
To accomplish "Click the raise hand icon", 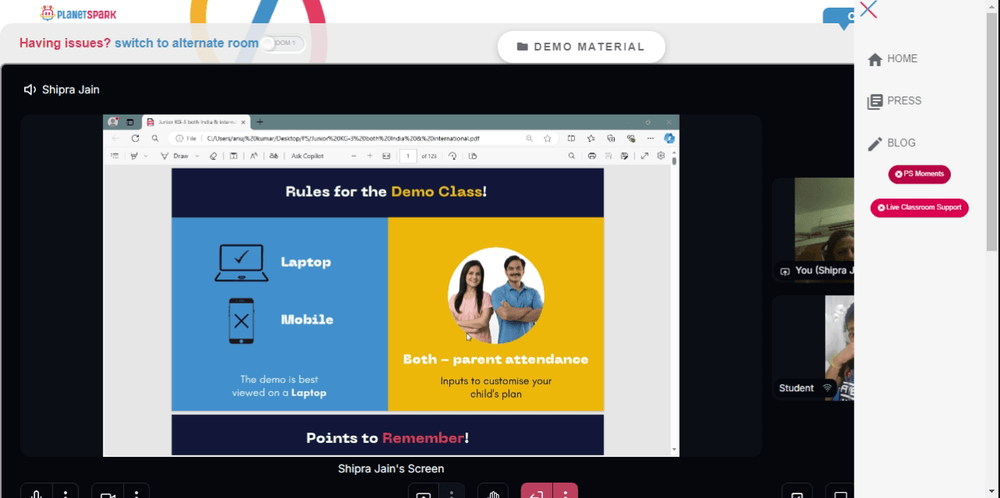I will click(x=493, y=492).
